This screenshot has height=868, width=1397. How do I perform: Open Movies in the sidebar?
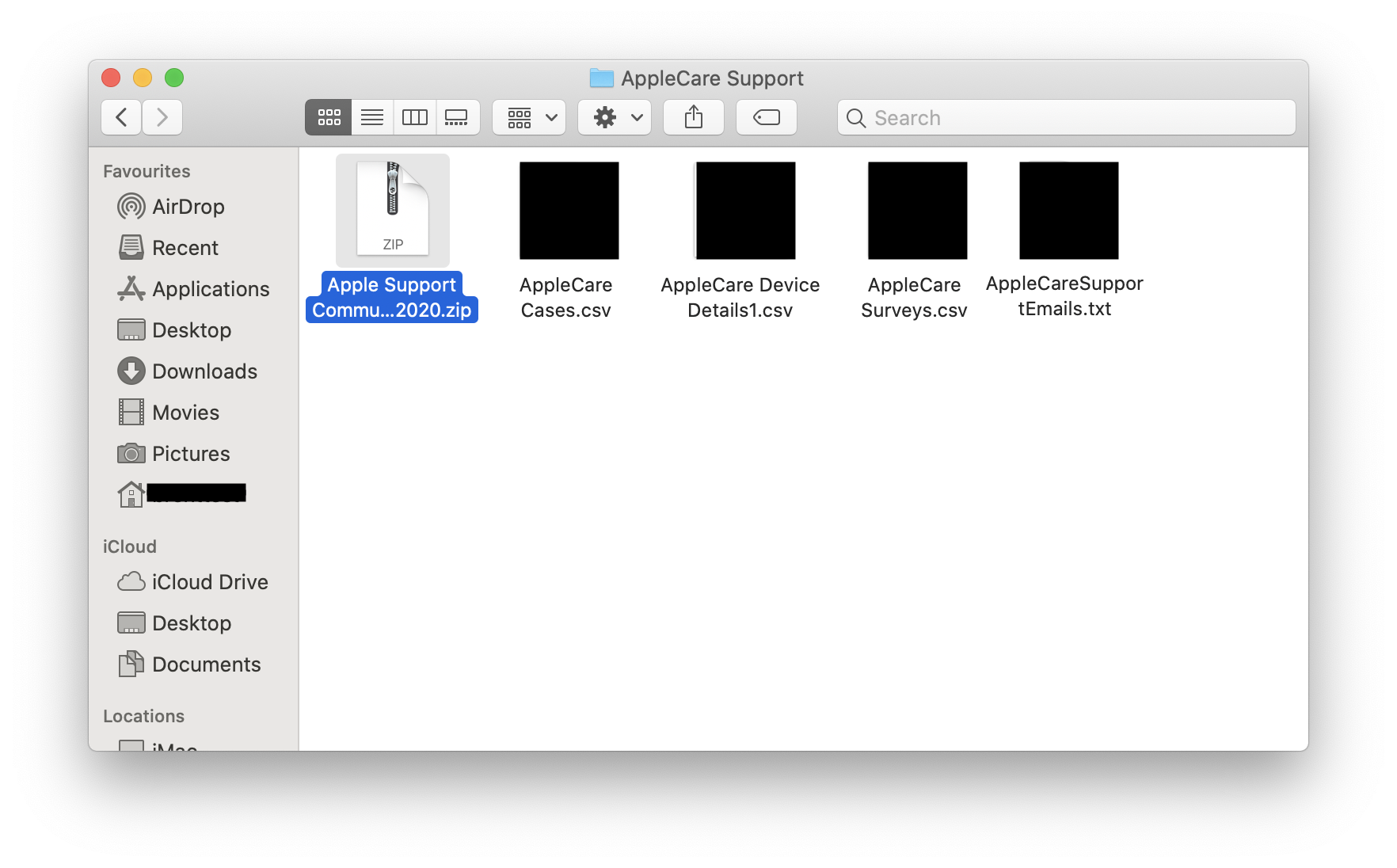[169, 413]
